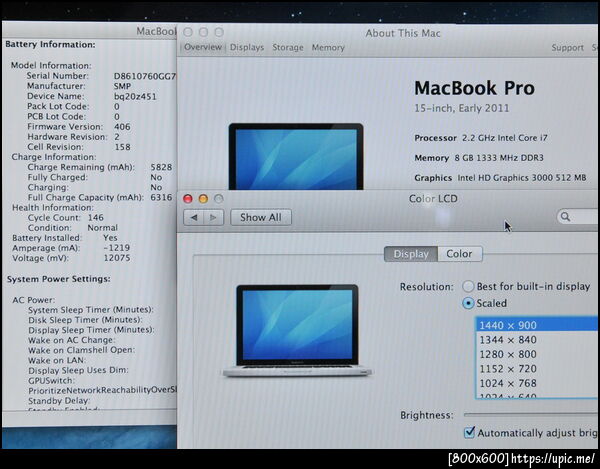The height and width of the screenshot is (469, 600).
Task: Click the Show All button
Action: [x=261, y=217]
